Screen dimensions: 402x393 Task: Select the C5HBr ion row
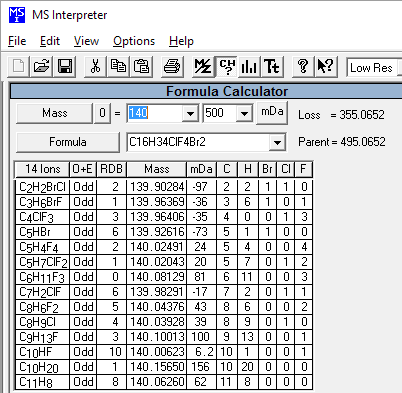tap(164, 232)
